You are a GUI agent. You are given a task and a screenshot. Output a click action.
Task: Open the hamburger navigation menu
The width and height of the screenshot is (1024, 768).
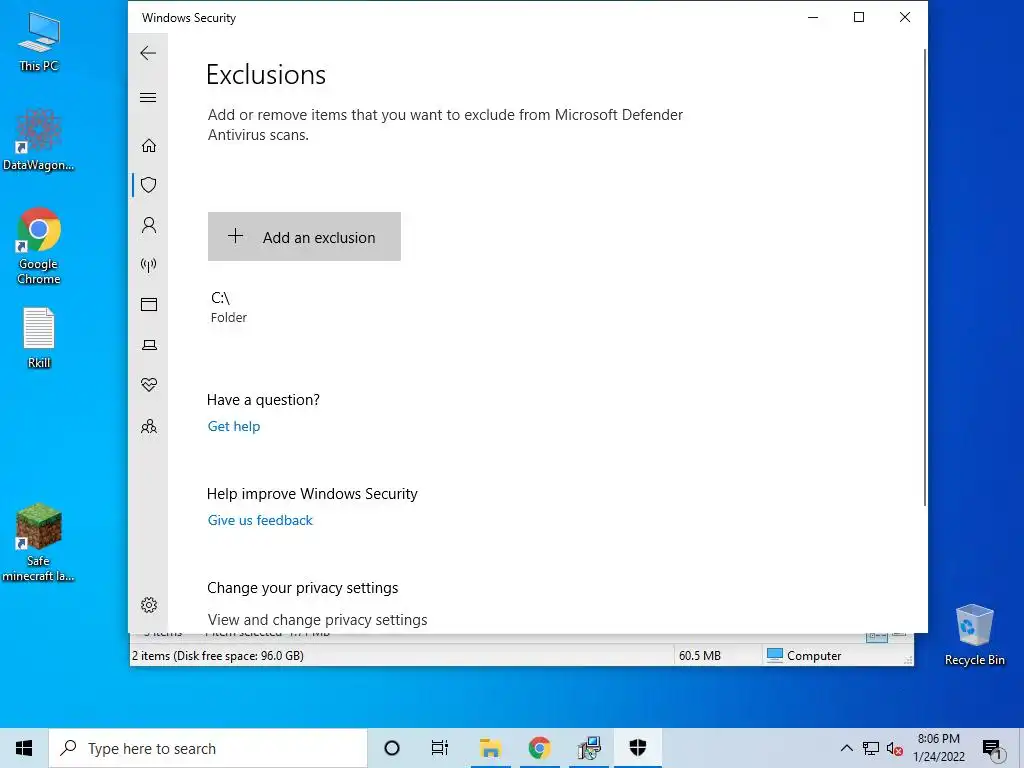[x=148, y=97]
